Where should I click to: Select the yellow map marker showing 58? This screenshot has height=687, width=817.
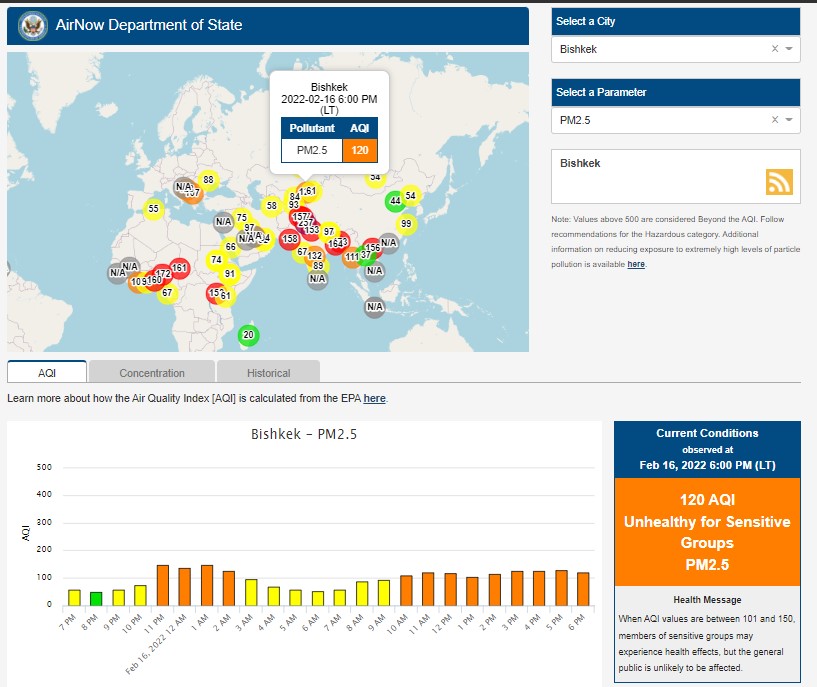click(270, 206)
